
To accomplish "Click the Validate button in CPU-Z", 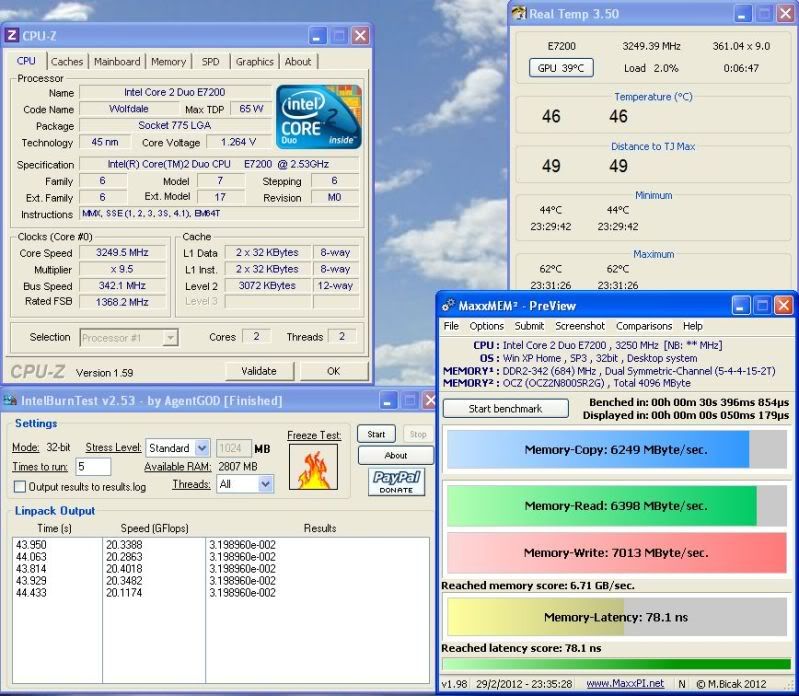I will [259, 371].
